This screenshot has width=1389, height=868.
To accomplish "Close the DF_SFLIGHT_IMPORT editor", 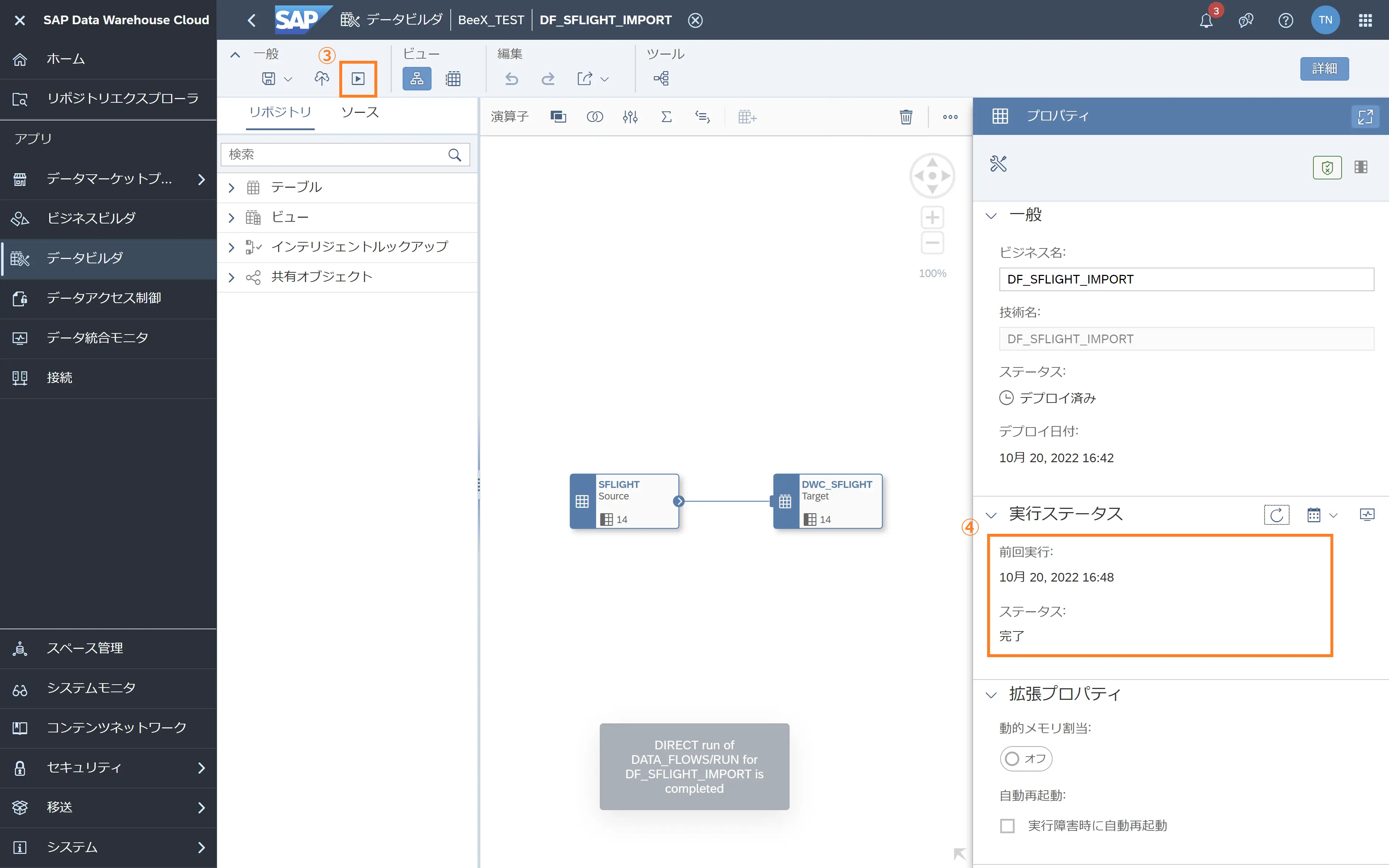I will (x=695, y=21).
